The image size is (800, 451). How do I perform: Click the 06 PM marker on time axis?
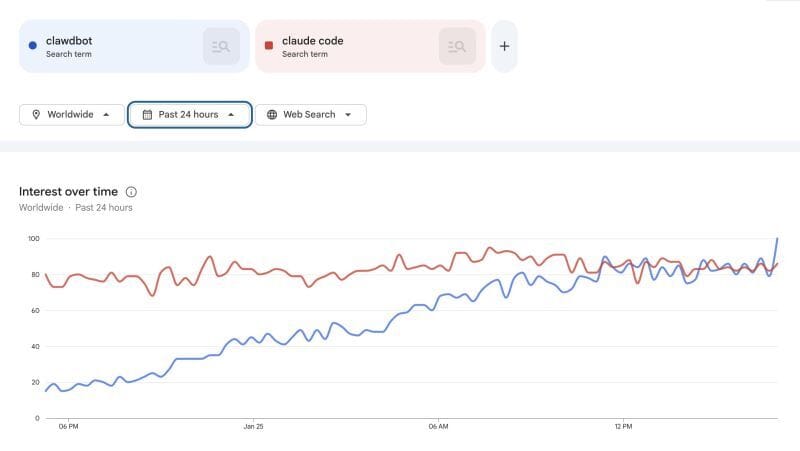tap(68, 426)
